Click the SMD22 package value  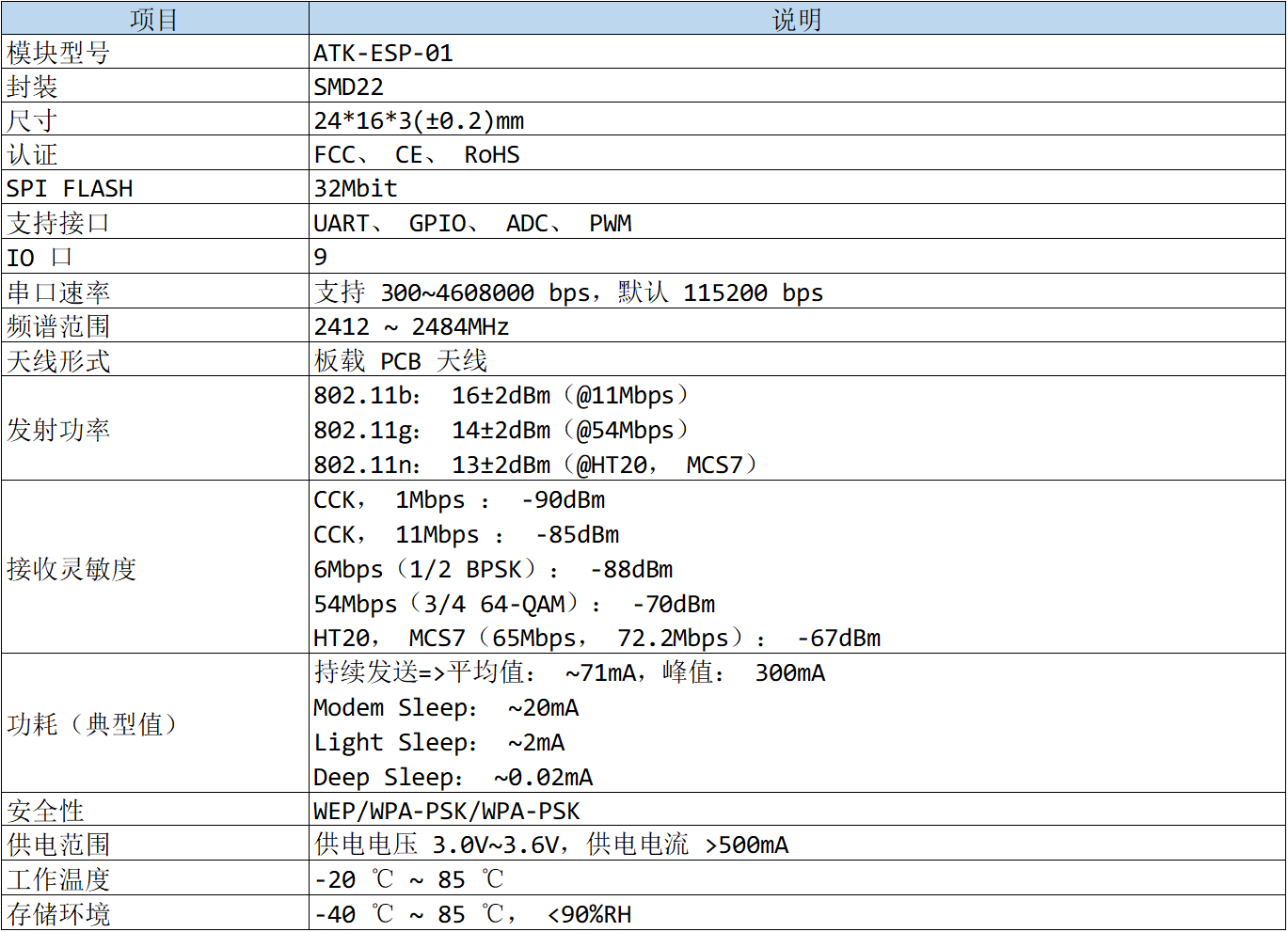349,87
